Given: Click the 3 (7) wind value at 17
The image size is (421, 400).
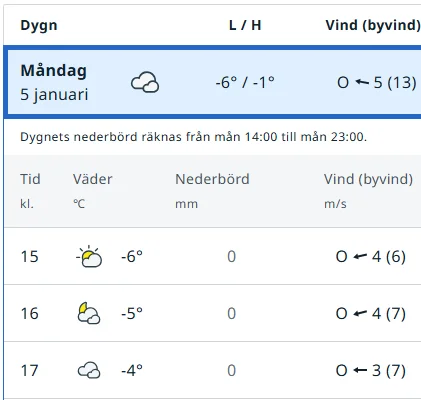Looking at the screenshot, I should [x=389, y=370].
